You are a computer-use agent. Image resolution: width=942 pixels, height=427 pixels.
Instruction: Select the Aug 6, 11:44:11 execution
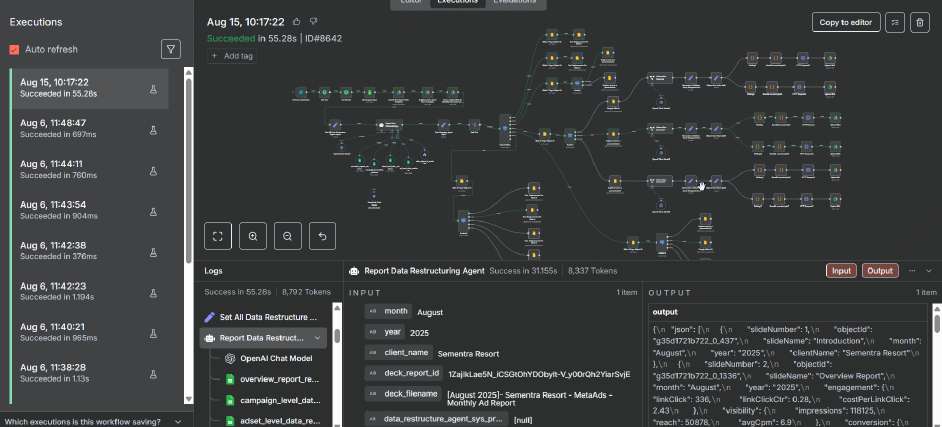click(90, 170)
